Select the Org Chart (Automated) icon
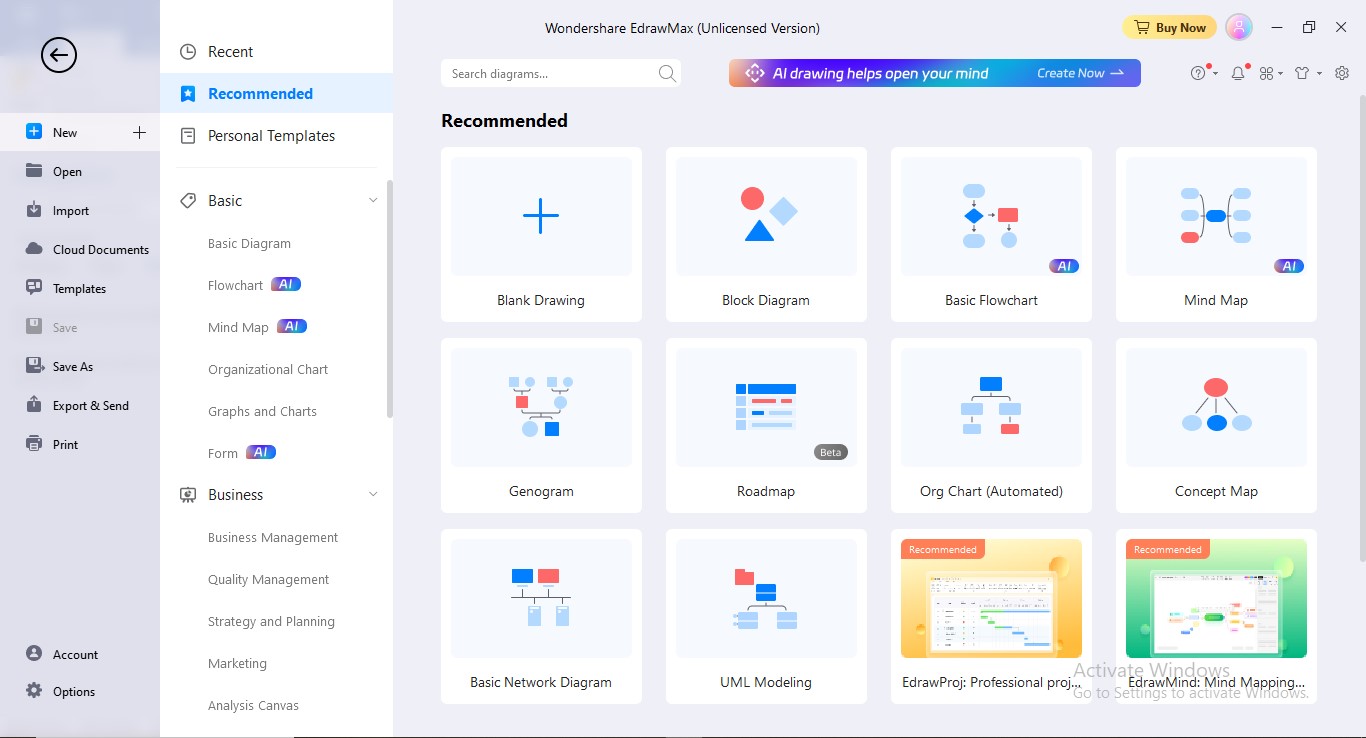This screenshot has width=1366, height=738. coord(991,407)
